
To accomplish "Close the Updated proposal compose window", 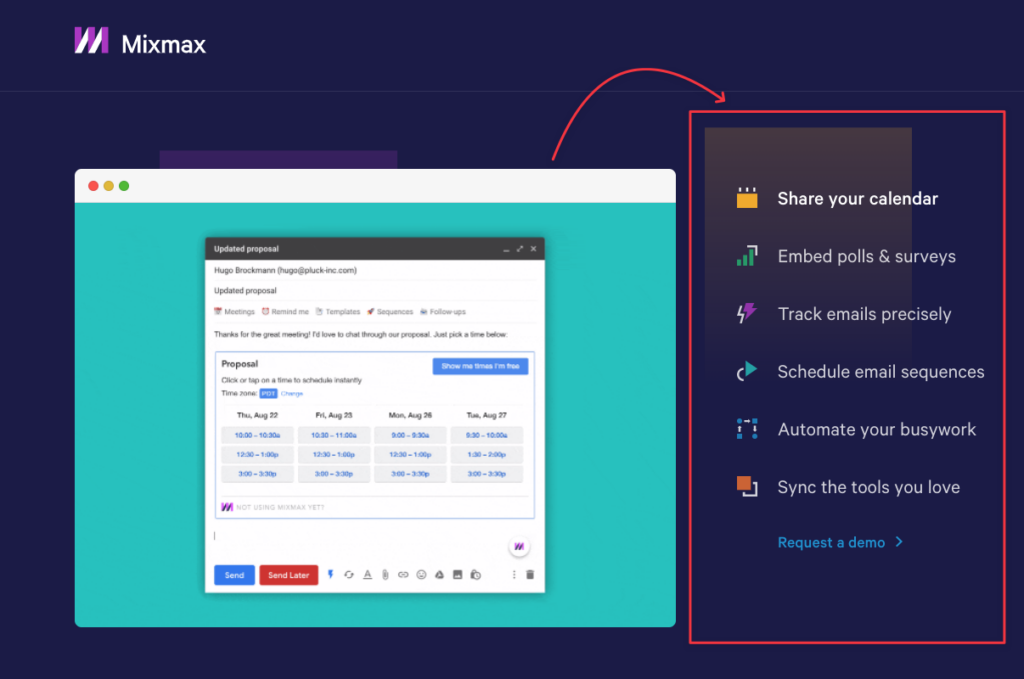I will coord(534,249).
